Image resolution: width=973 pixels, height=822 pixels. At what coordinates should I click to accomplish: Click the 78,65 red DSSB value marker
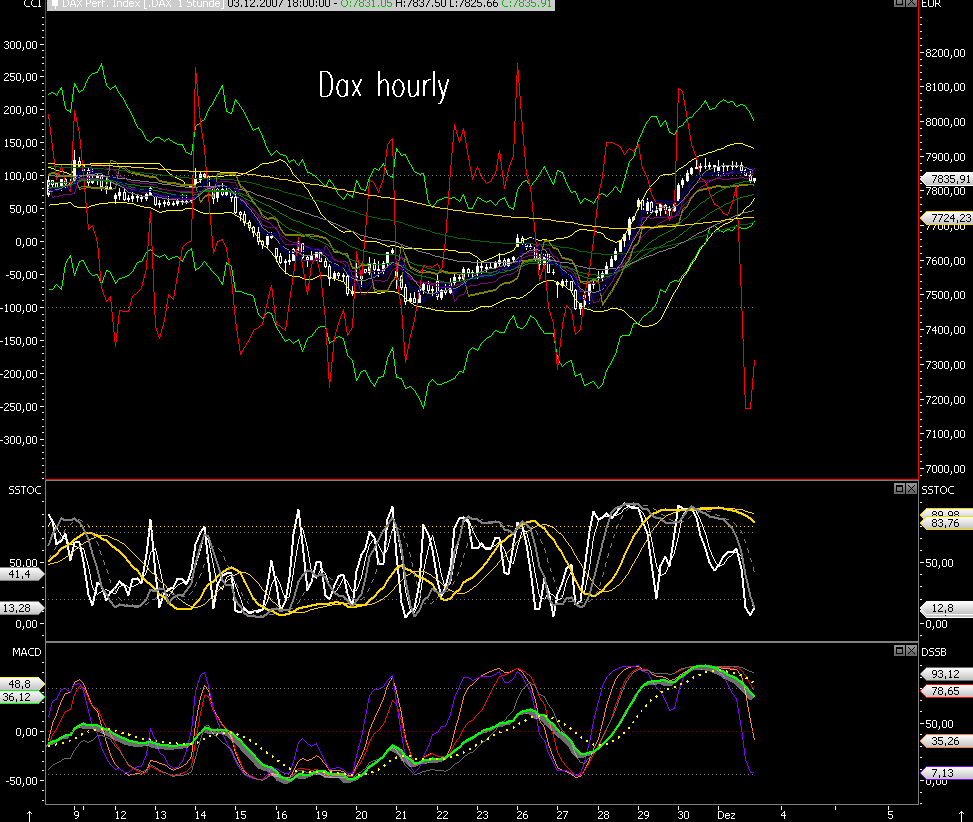pos(948,690)
